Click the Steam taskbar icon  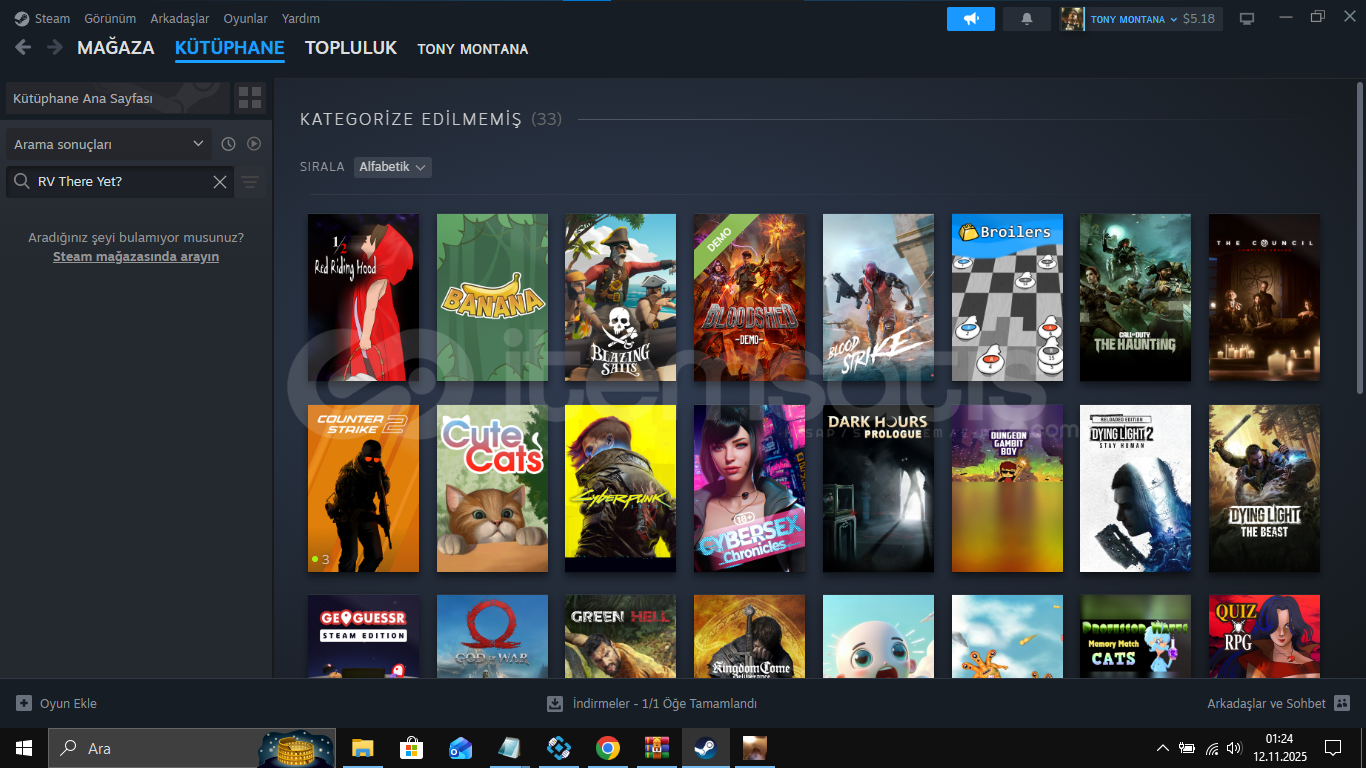pyautogui.click(x=705, y=748)
